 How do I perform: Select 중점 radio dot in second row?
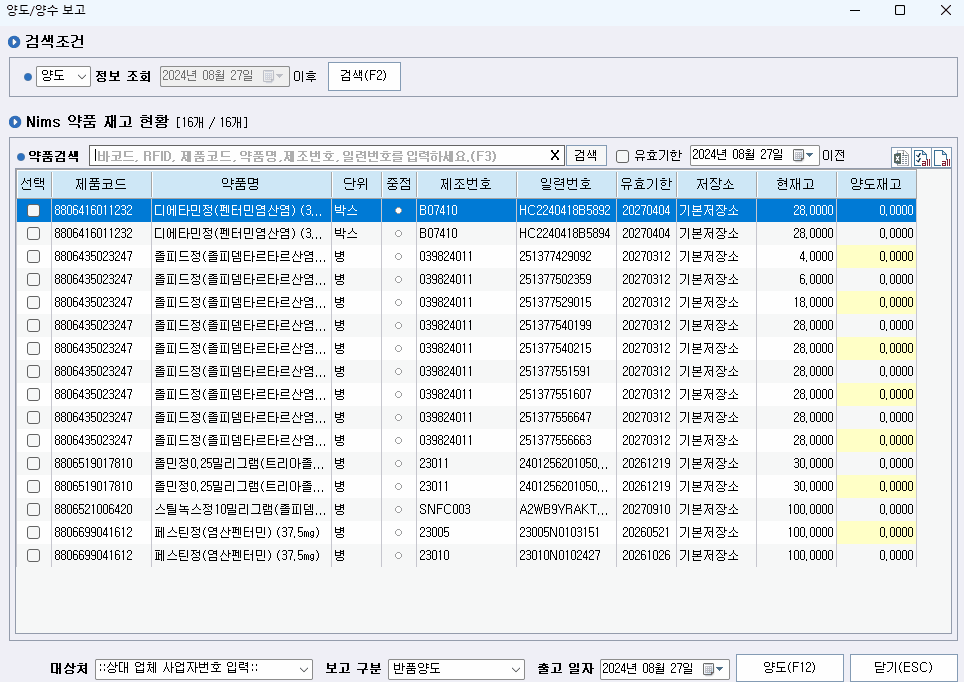[398, 233]
